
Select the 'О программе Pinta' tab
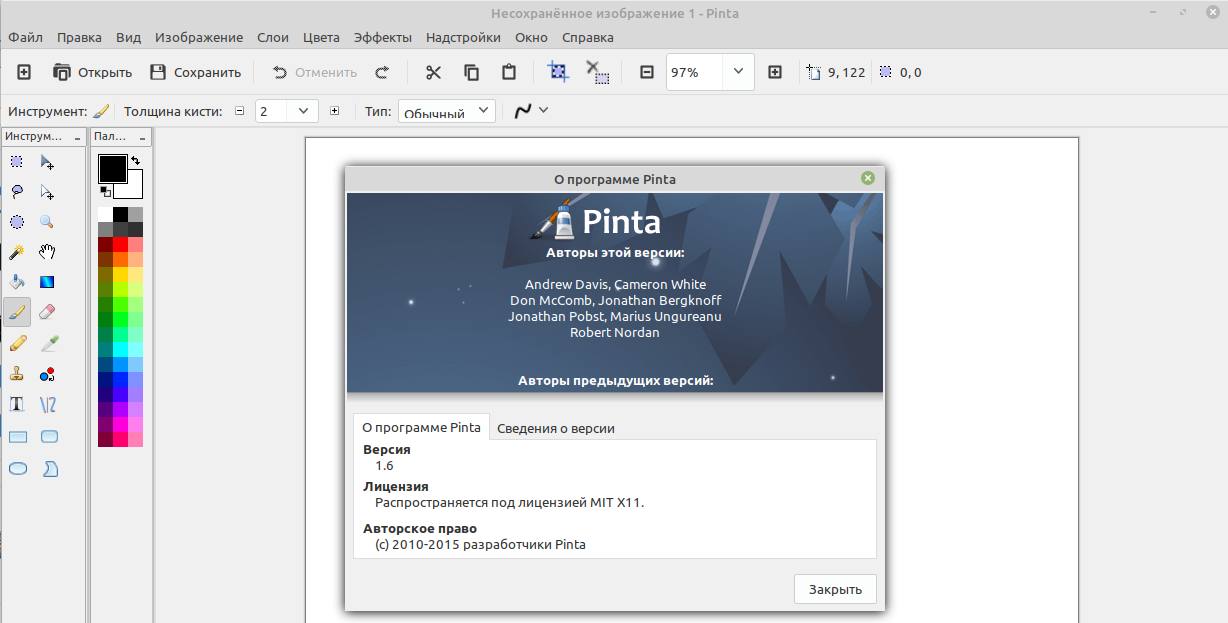[421, 427]
